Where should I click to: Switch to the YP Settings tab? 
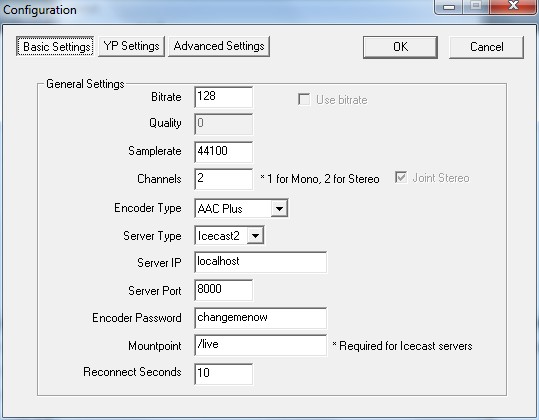131,46
